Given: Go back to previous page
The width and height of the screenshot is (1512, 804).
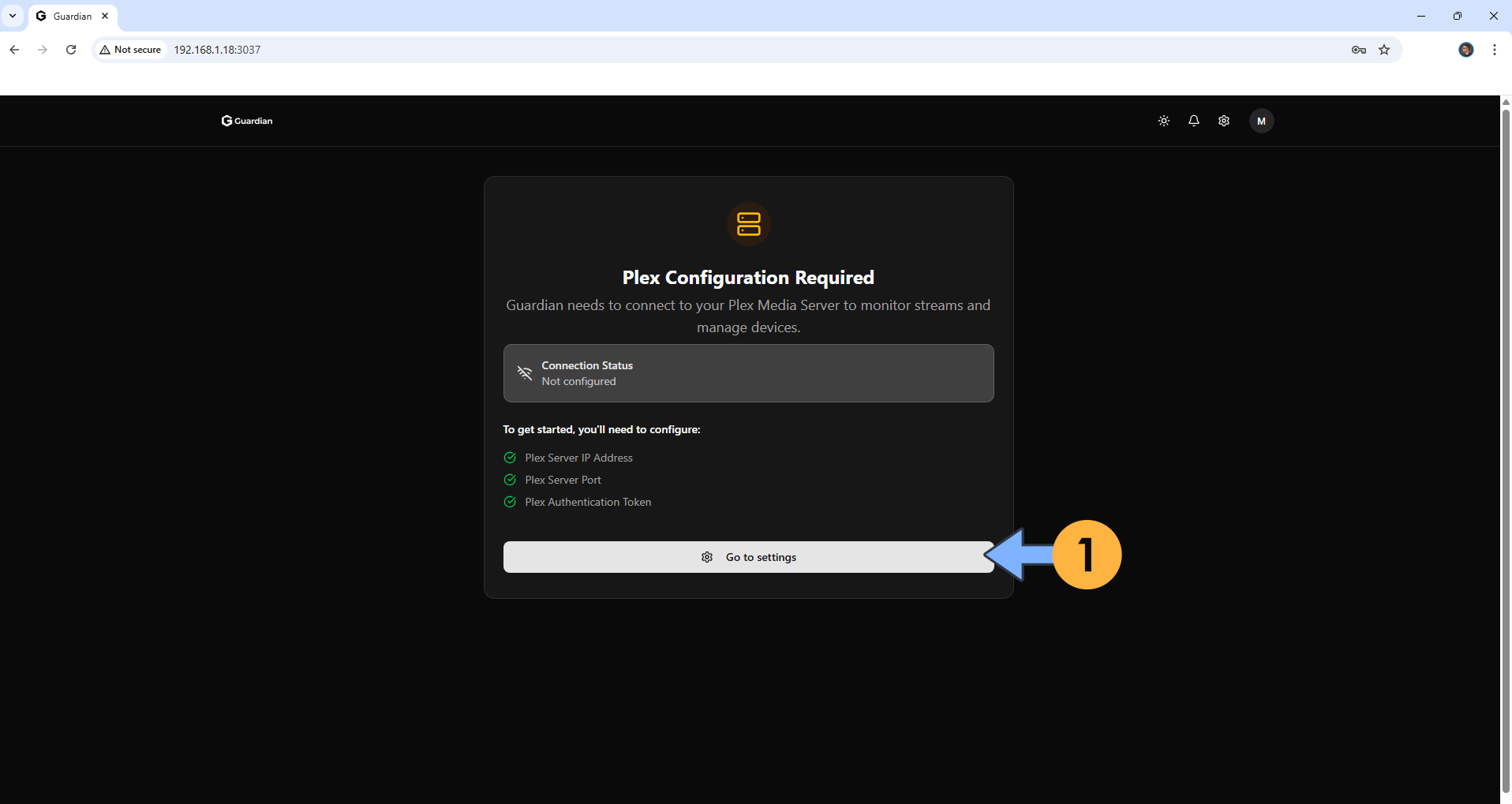Looking at the screenshot, I should click(14, 50).
